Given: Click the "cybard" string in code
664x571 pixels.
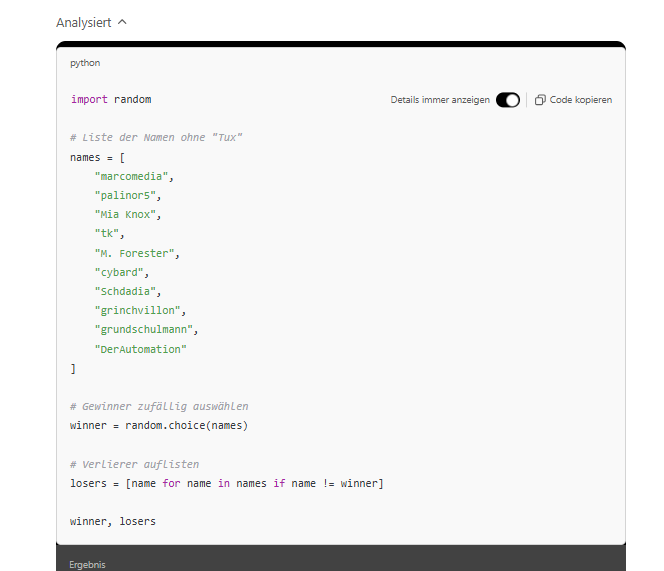Looking at the screenshot, I should 120,272.
